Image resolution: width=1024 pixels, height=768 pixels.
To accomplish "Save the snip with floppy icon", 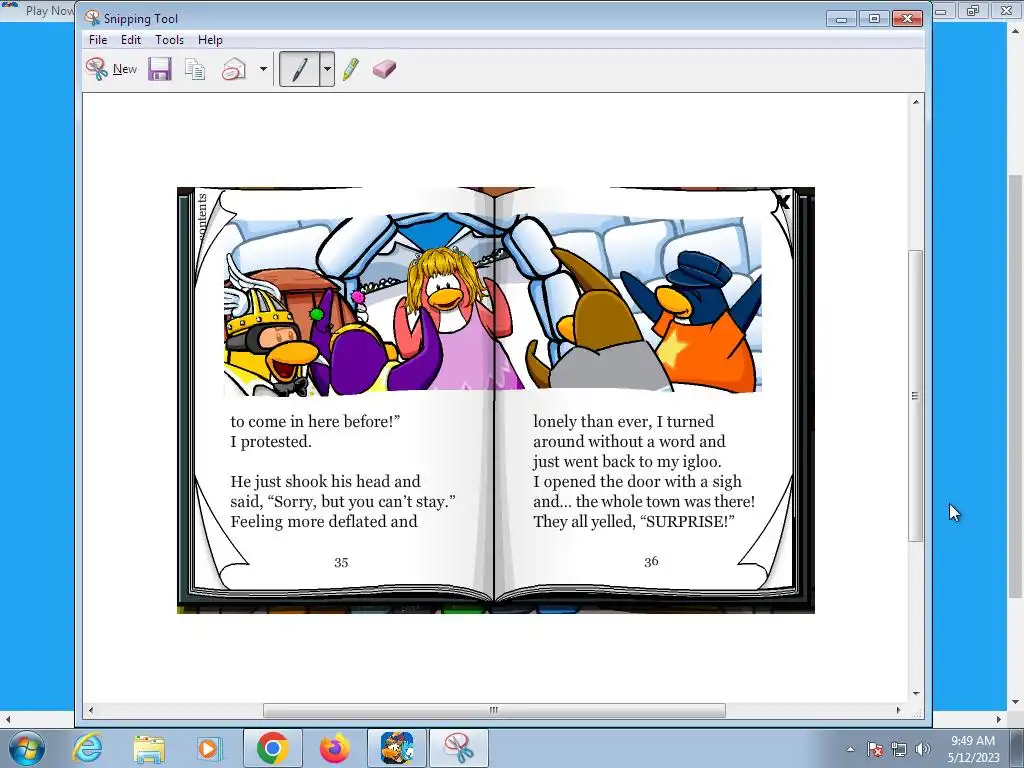I will coord(159,69).
